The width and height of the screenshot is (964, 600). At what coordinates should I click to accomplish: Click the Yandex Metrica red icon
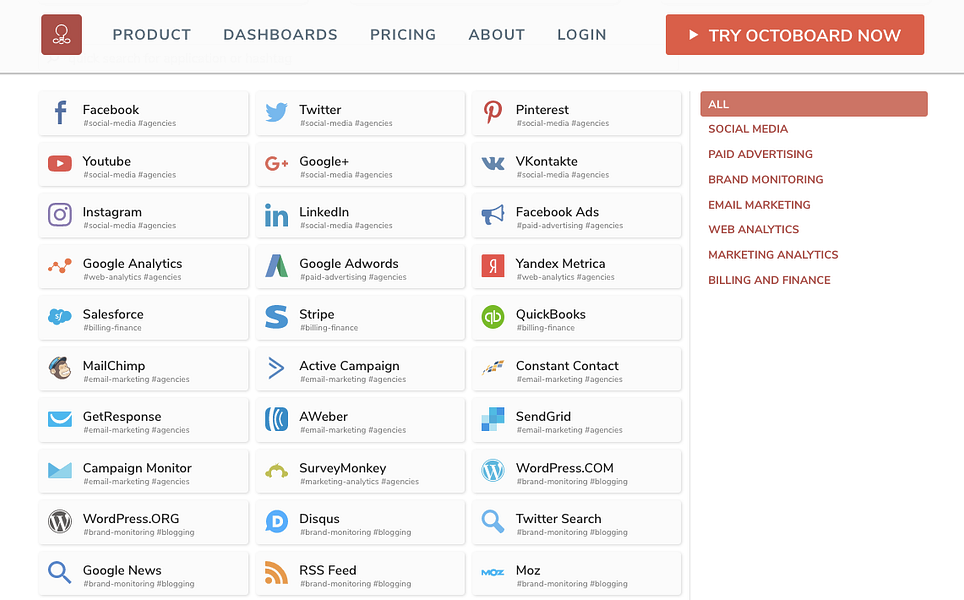(493, 266)
